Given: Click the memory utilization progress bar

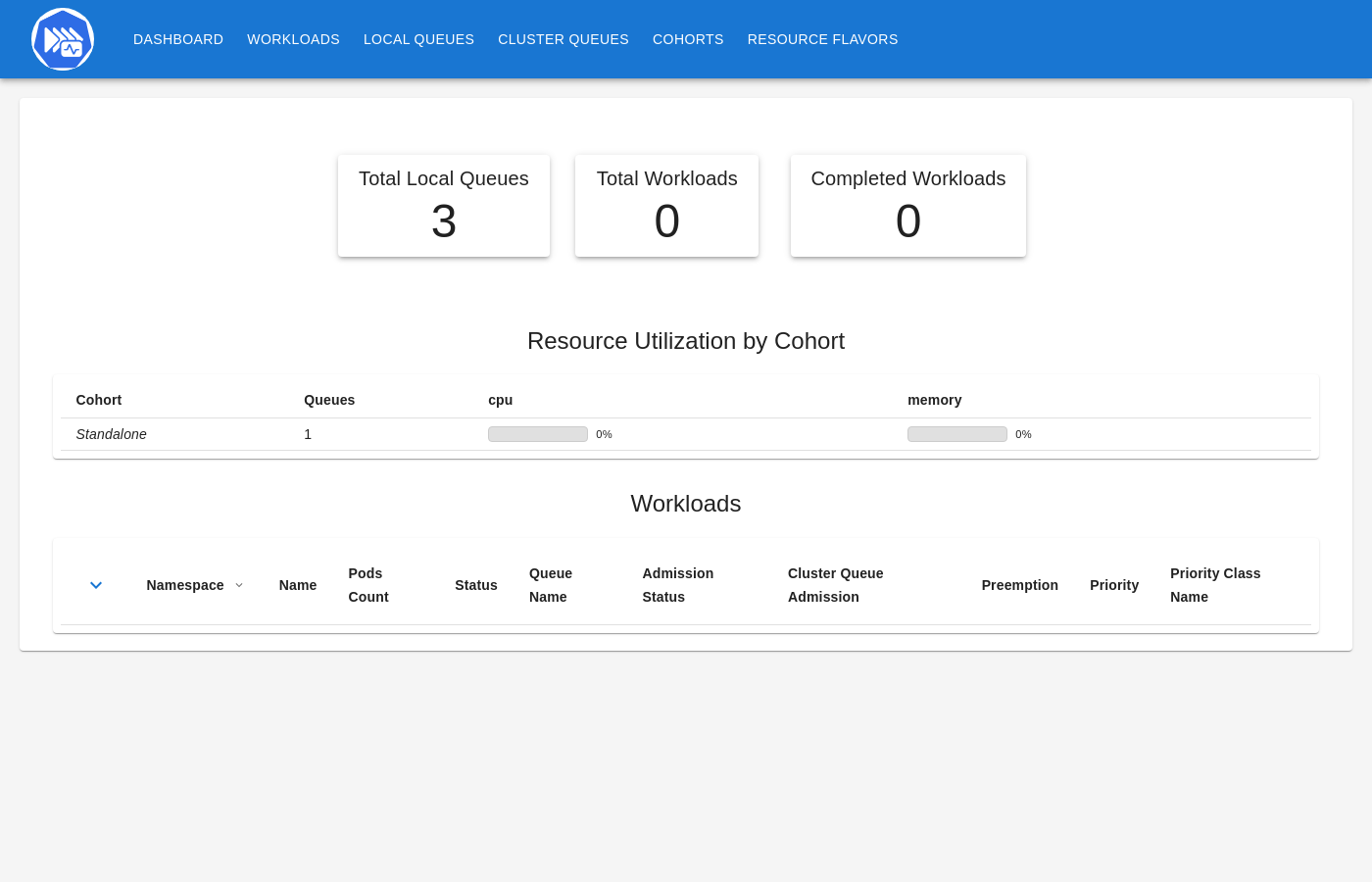Looking at the screenshot, I should [957, 434].
